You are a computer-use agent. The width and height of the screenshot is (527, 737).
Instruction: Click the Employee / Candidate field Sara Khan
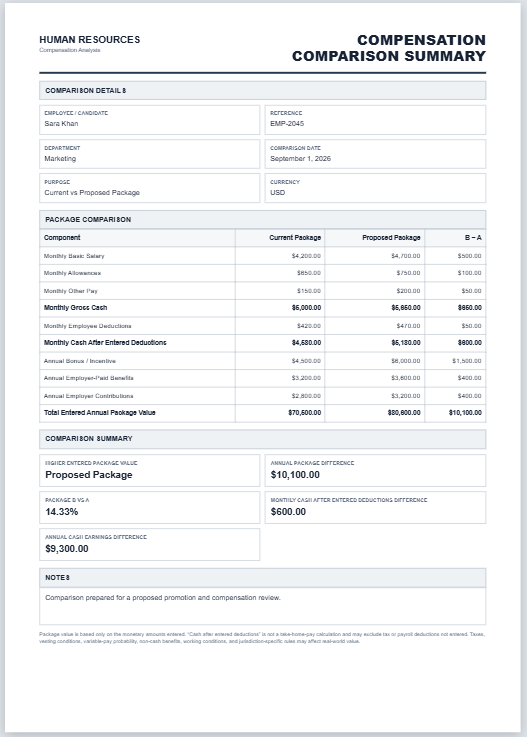click(x=149, y=120)
